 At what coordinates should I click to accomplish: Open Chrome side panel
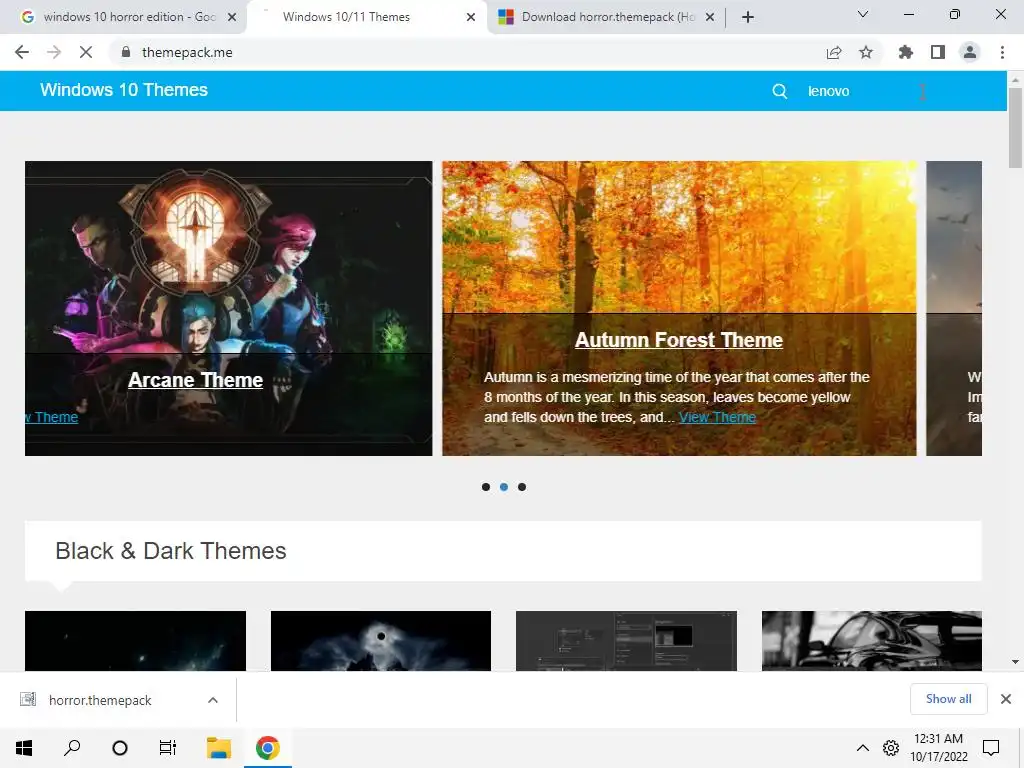tap(938, 52)
